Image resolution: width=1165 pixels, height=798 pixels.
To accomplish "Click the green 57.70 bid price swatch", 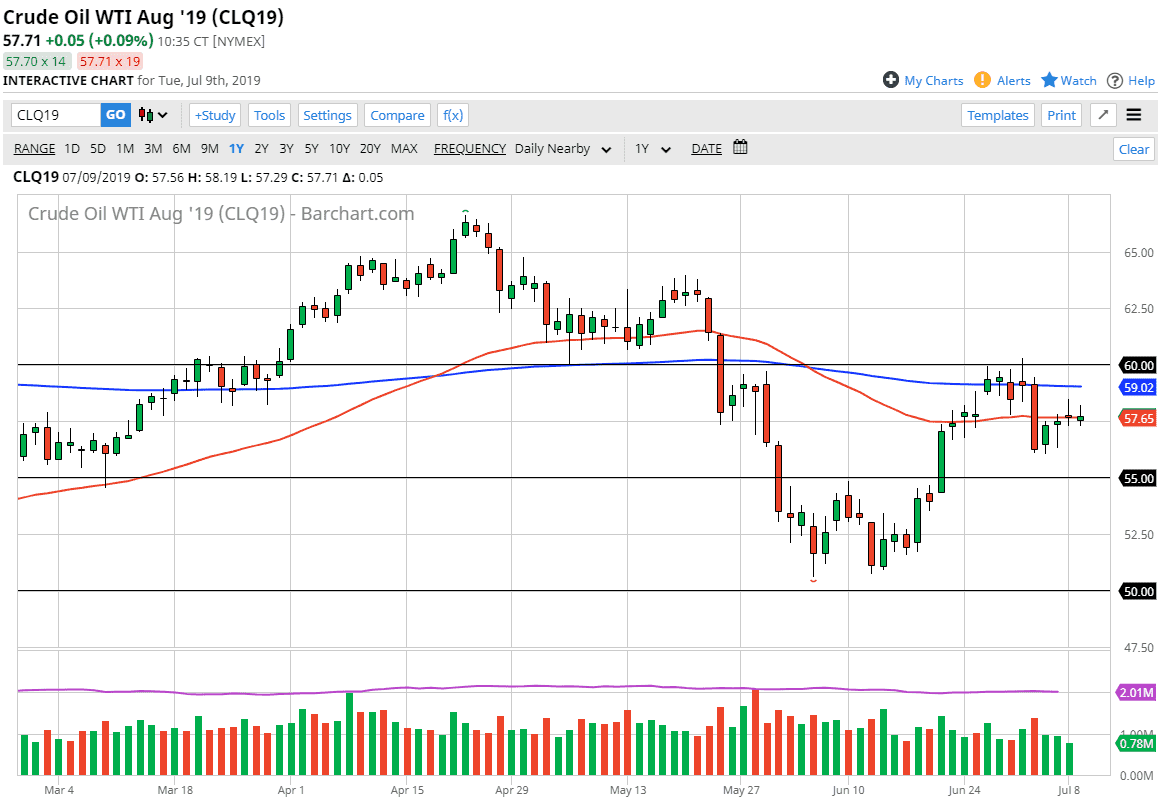I will click(x=38, y=61).
